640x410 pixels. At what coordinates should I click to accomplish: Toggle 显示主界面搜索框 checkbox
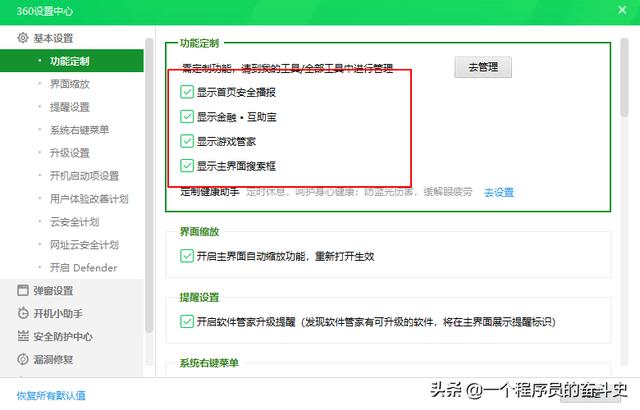coord(187,166)
